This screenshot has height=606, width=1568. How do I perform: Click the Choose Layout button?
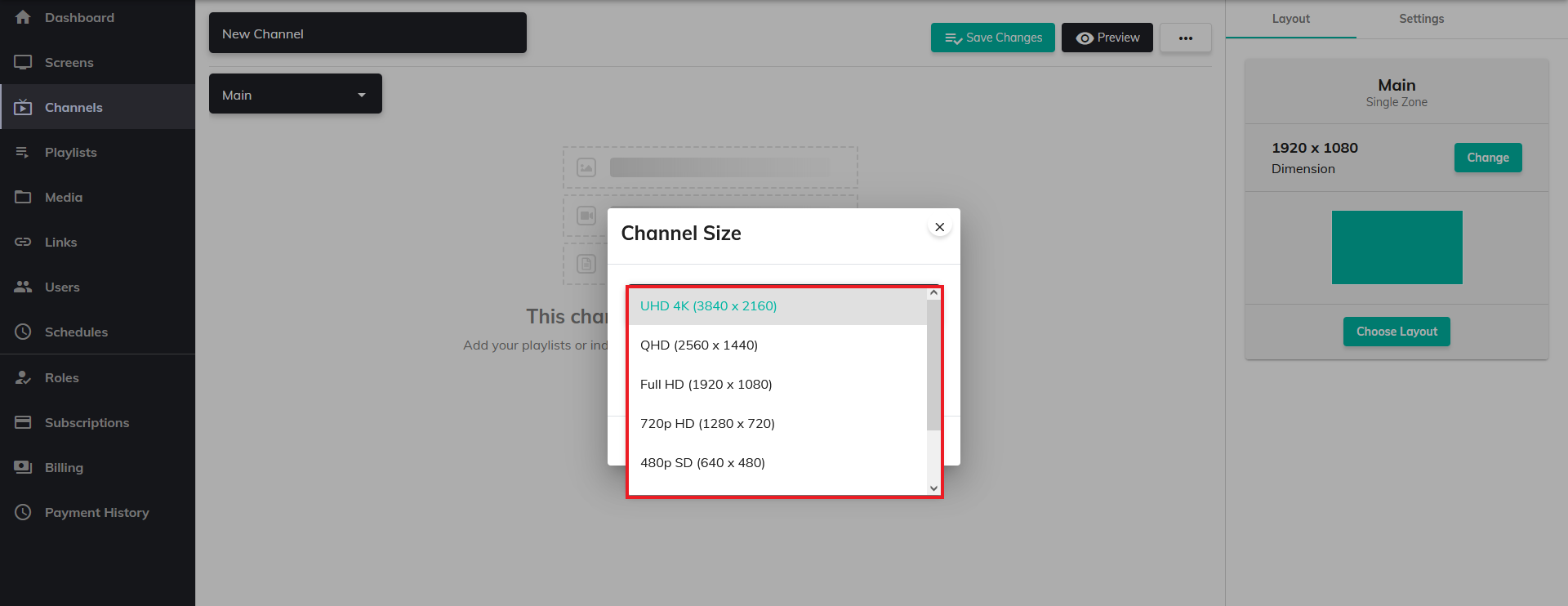1396,332
